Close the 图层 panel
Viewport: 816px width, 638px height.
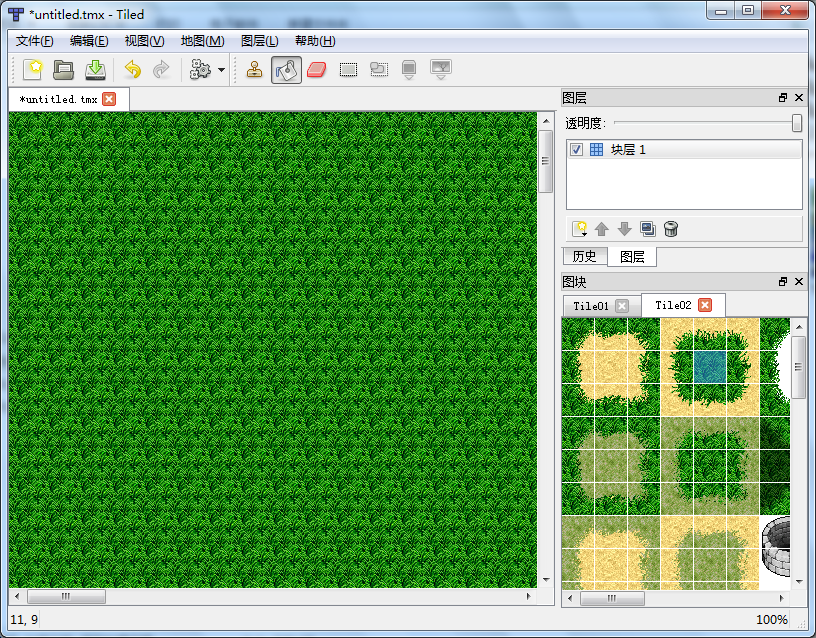(799, 97)
